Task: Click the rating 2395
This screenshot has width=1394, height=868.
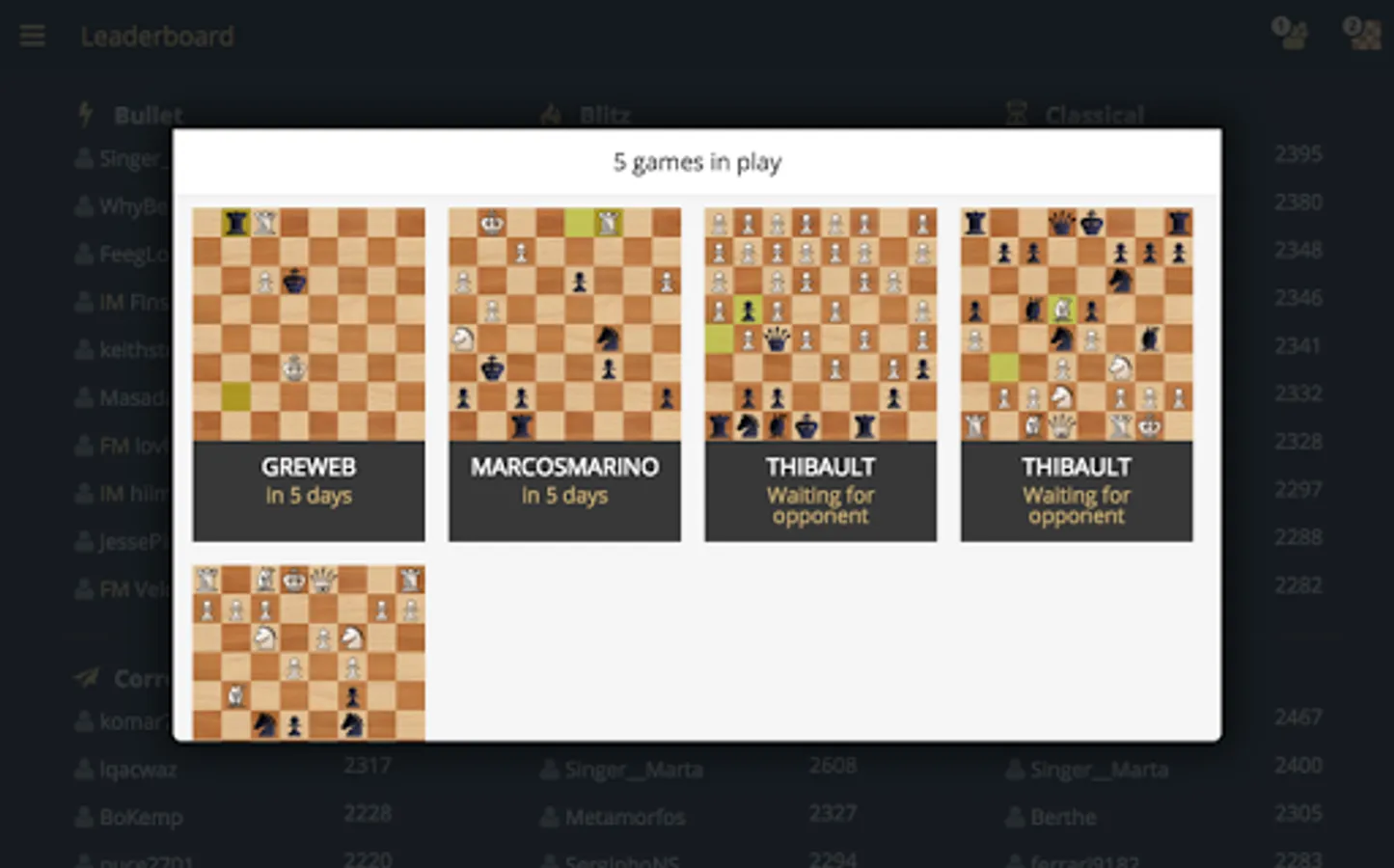Action: pos(1298,154)
